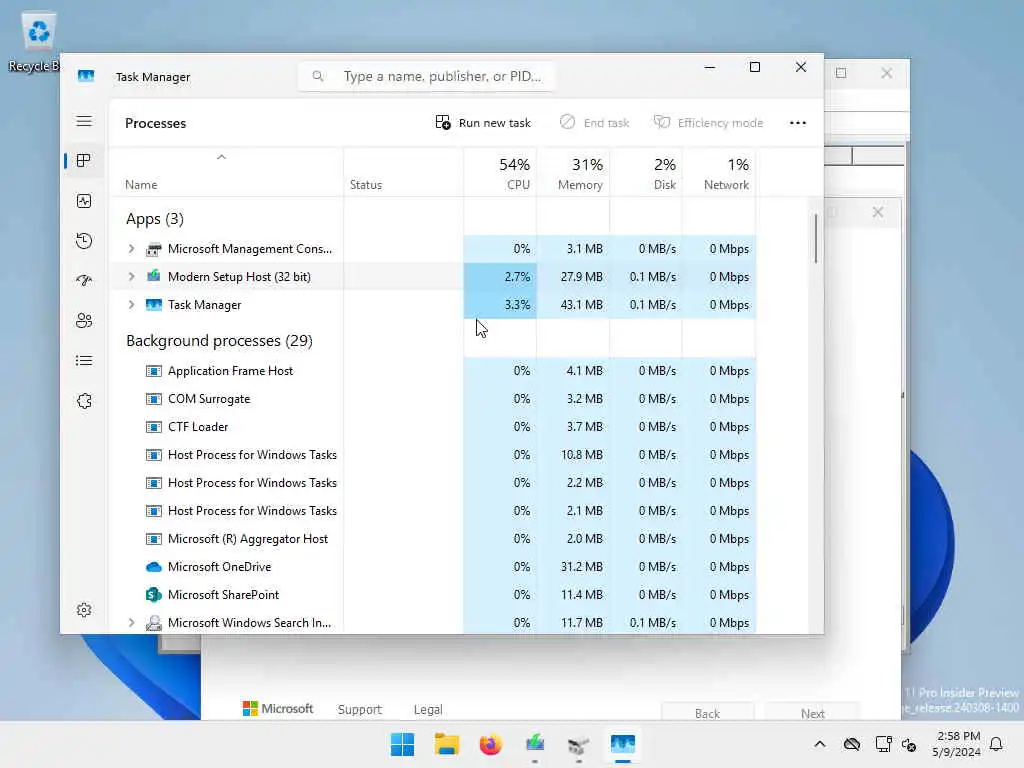
Task: Click the Microsoft OneDrive cloud icon
Action: pyautogui.click(x=153, y=567)
